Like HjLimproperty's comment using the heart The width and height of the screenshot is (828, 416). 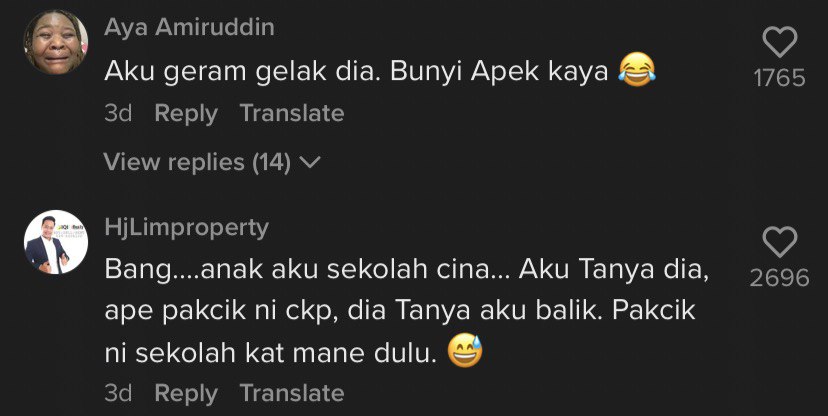pos(780,242)
